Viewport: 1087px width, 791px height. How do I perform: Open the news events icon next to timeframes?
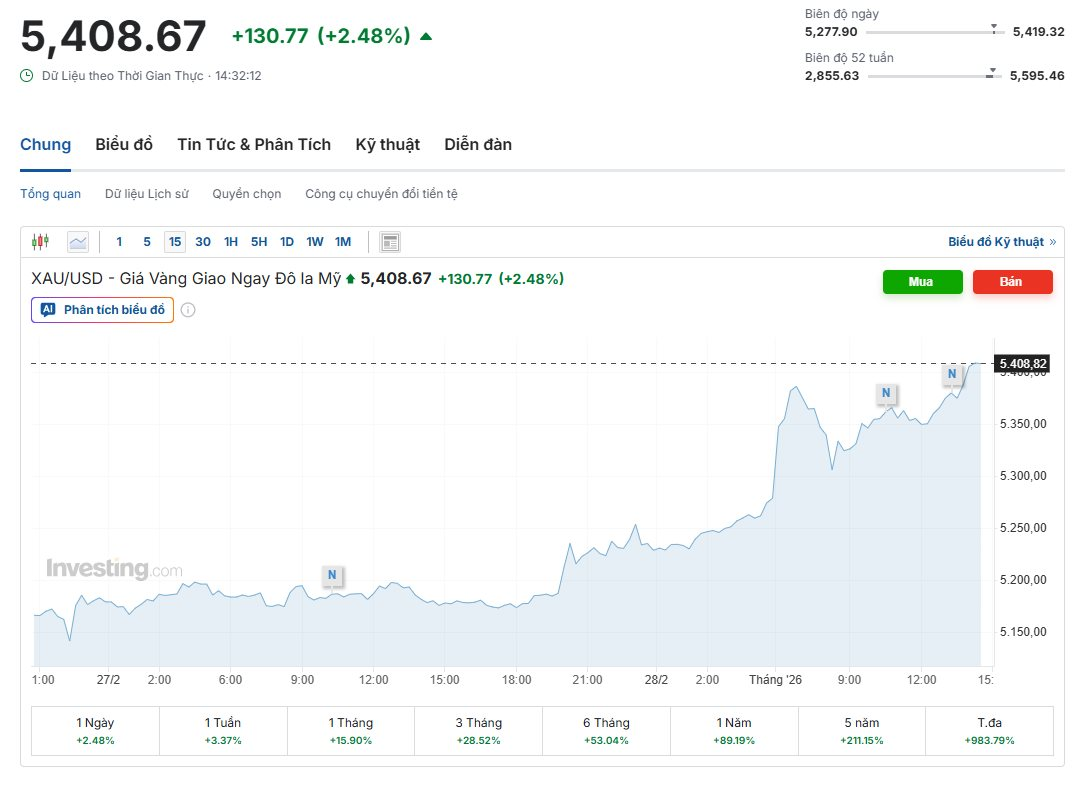(x=389, y=241)
